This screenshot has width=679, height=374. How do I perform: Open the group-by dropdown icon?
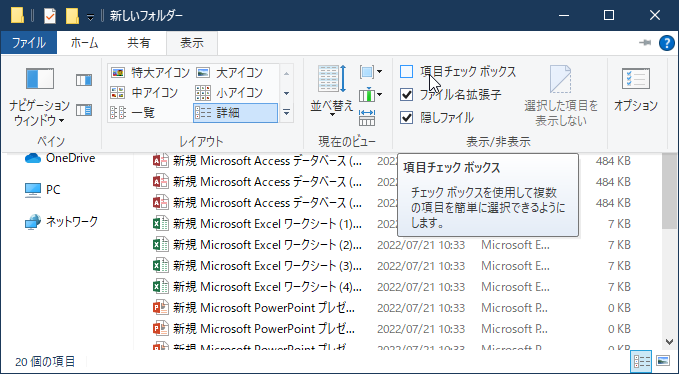(370, 72)
